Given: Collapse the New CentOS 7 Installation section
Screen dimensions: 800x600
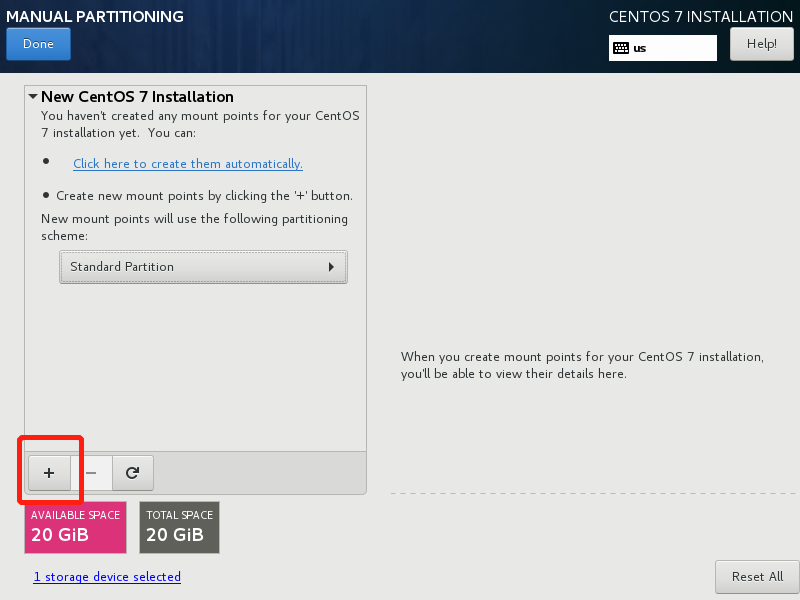Looking at the screenshot, I should 33,96.
